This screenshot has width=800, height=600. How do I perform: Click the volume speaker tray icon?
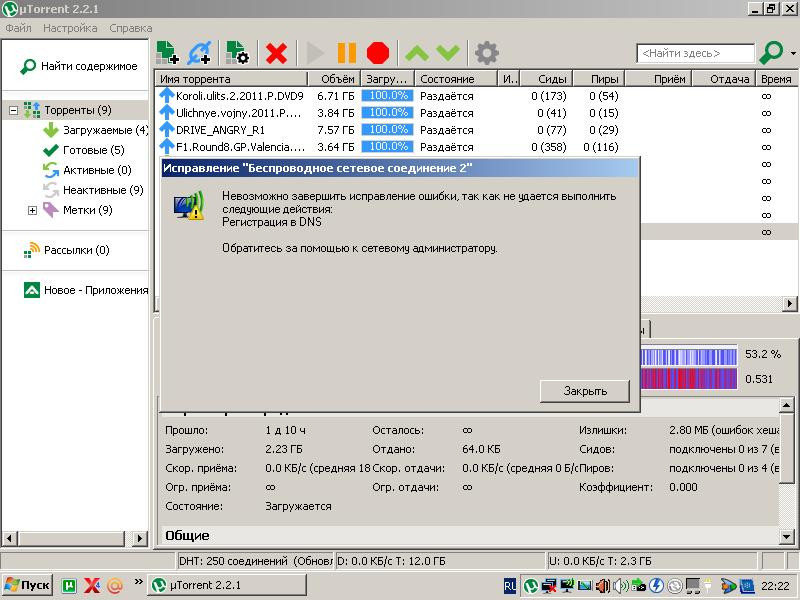pos(620,586)
